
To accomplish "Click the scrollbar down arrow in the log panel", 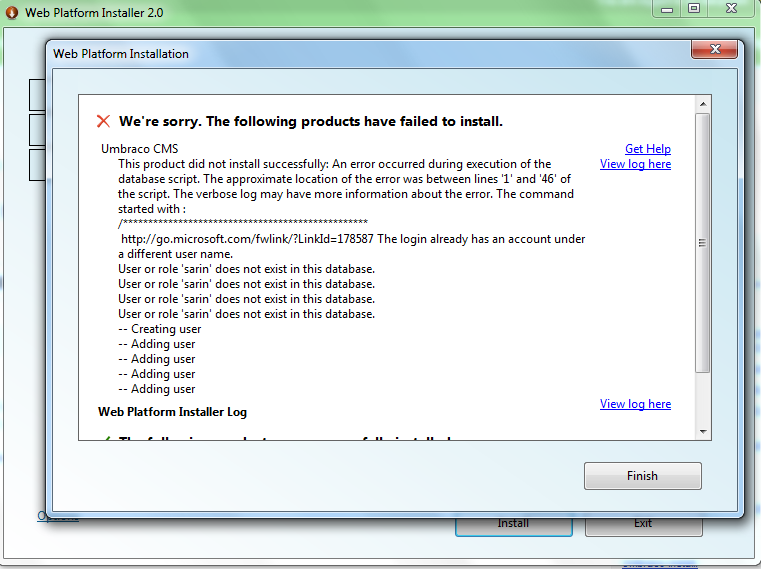I will coord(703,432).
